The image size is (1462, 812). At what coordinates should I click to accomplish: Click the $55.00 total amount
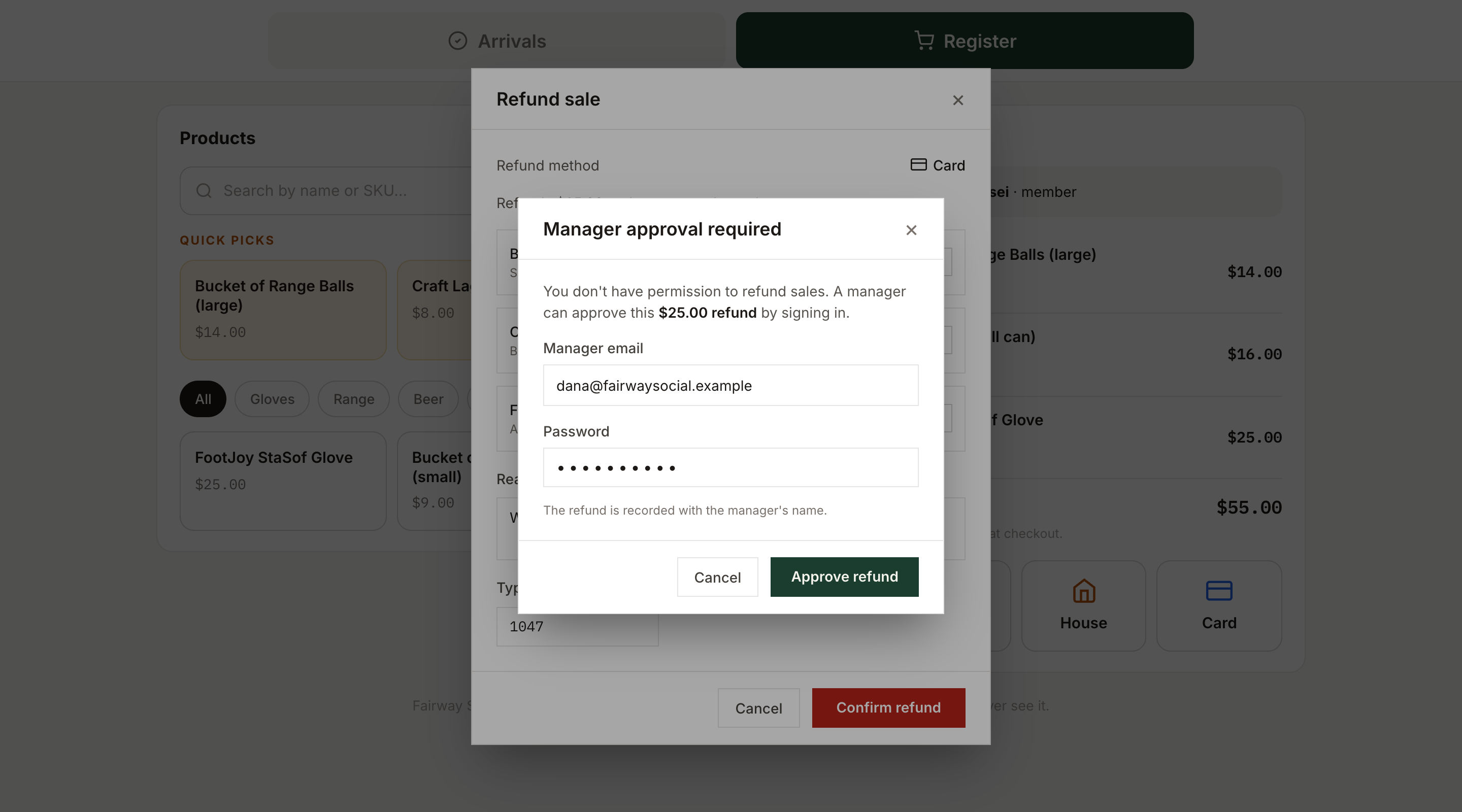(1249, 507)
